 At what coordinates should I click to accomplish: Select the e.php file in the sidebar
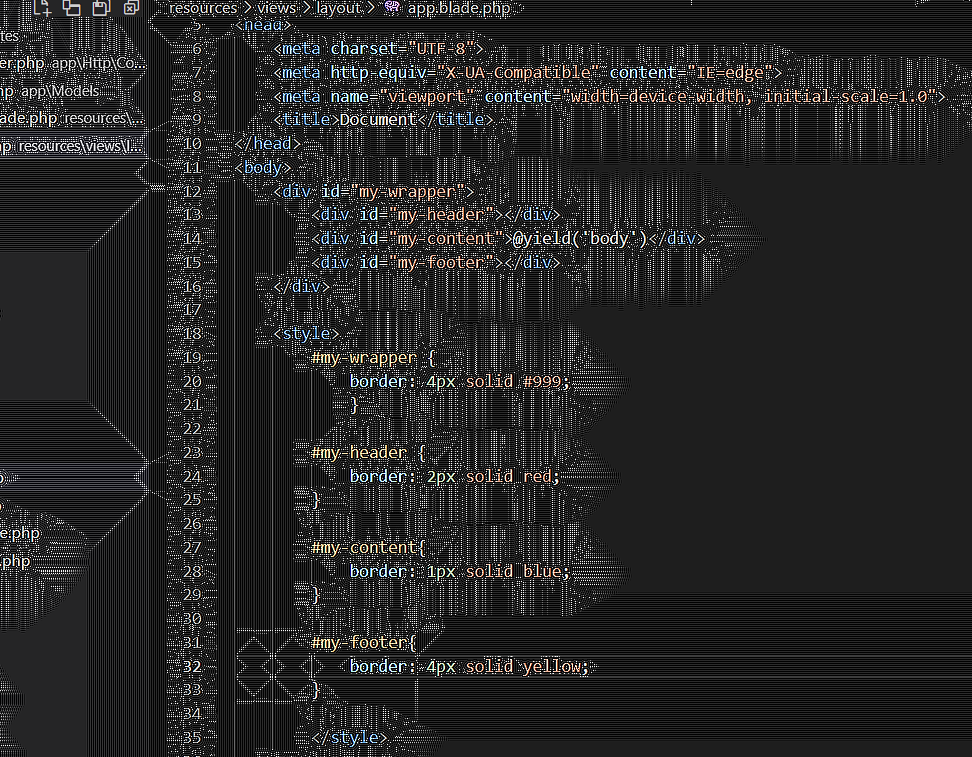click(x=20, y=533)
